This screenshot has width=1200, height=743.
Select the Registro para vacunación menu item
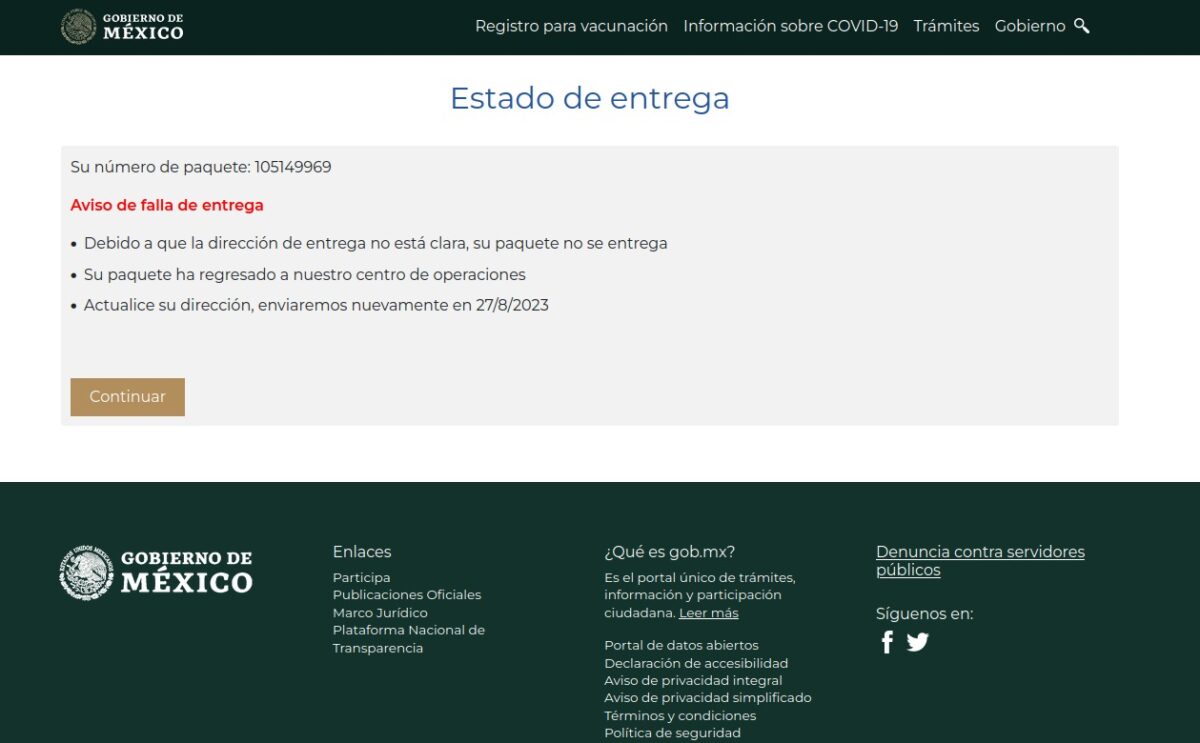572,26
